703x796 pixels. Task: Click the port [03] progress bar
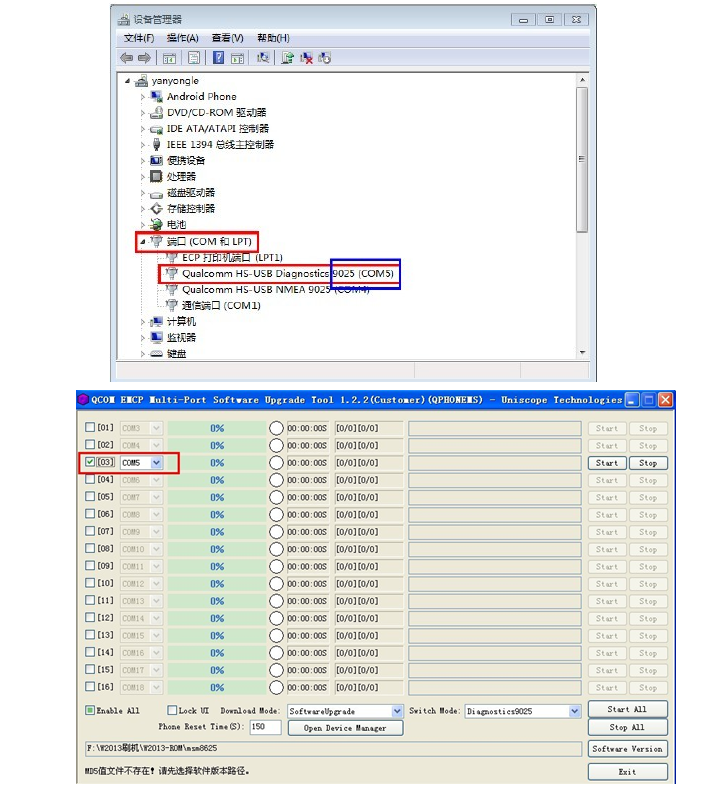[217, 463]
